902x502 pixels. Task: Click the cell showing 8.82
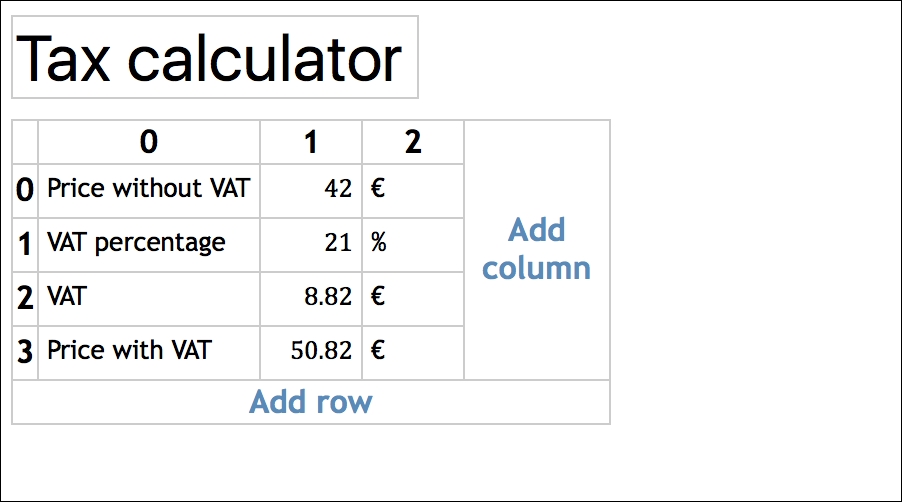click(311, 298)
